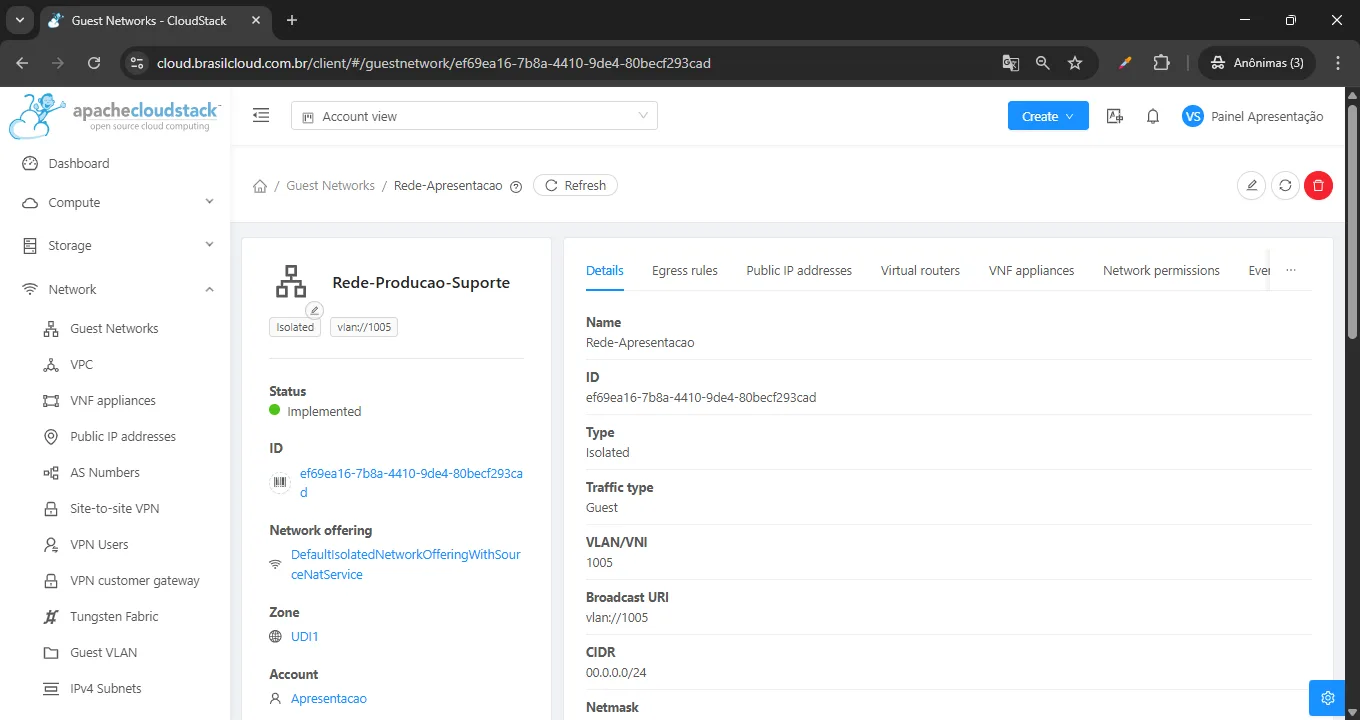This screenshot has height=720, width=1360.
Task: Open Guest Networks breadcrumb link
Action: pyautogui.click(x=330, y=185)
